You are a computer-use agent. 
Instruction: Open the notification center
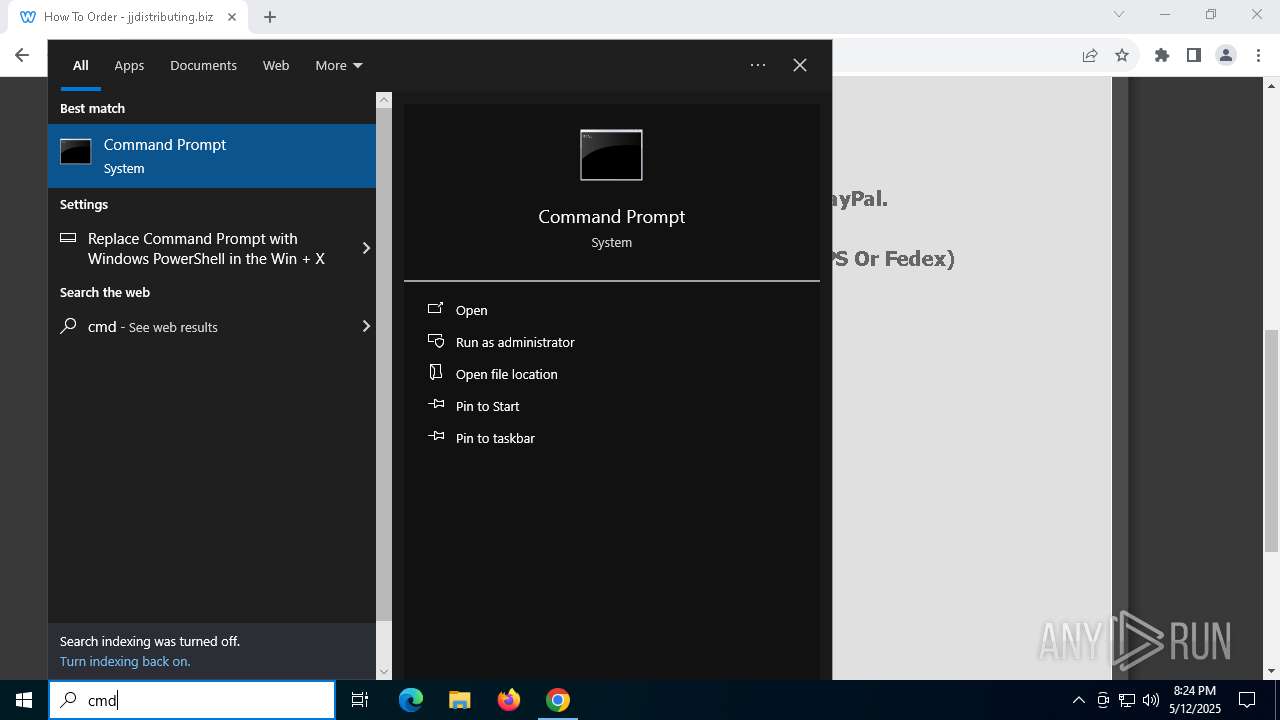point(1247,700)
